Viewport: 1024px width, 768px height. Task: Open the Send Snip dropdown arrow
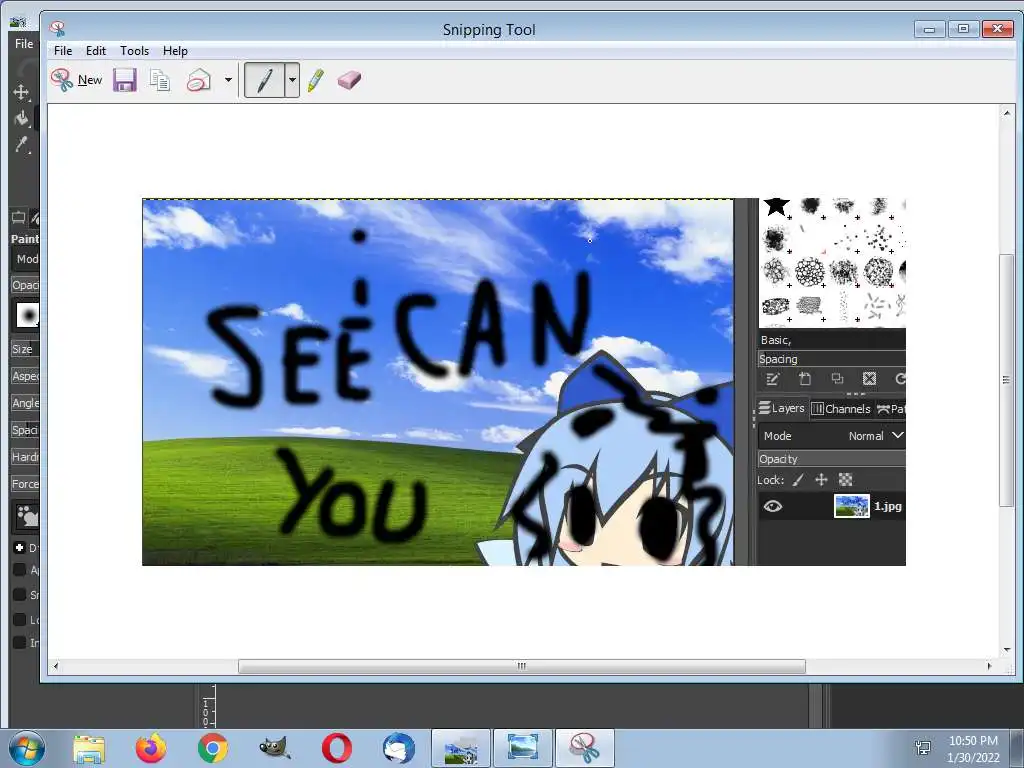(228, 80)
